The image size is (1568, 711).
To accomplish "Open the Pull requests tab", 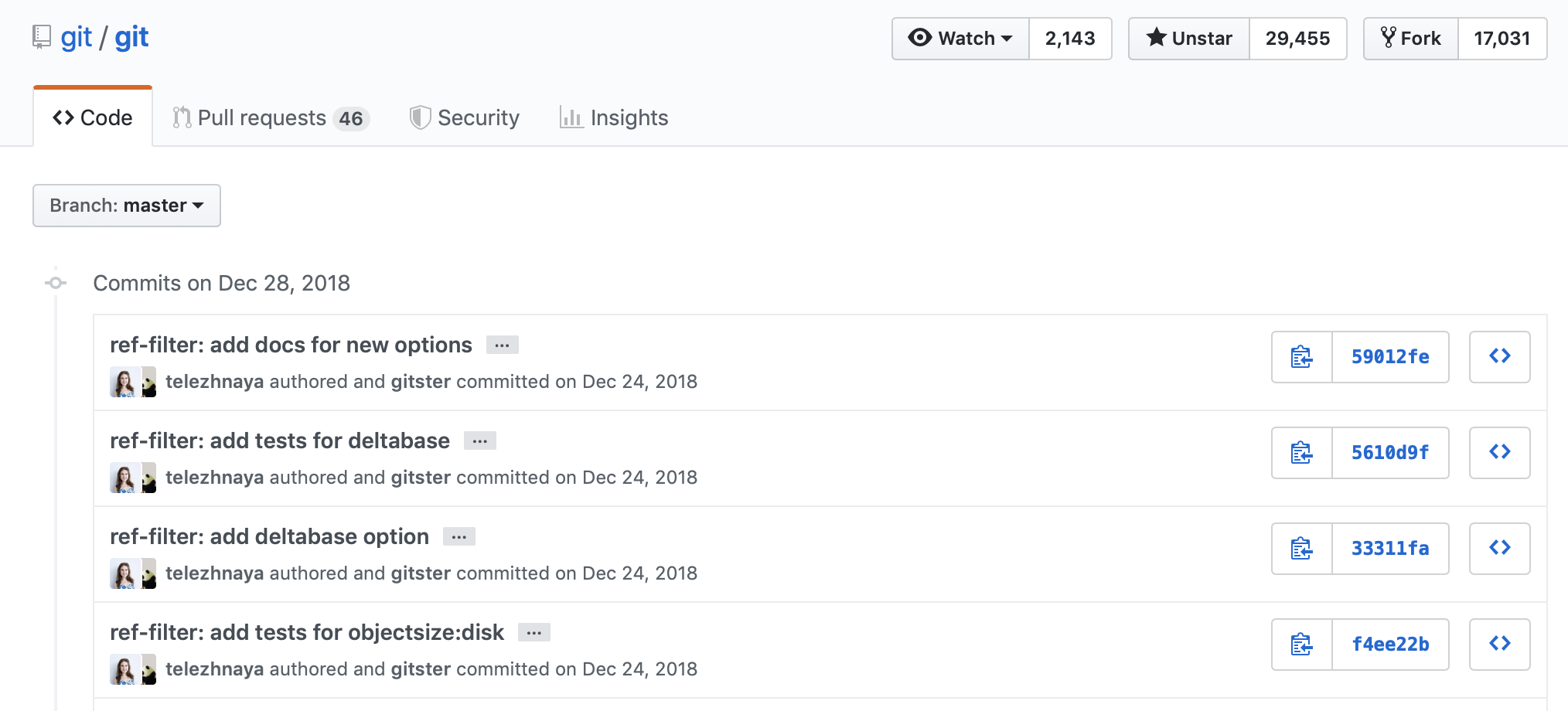I will 271,117.
